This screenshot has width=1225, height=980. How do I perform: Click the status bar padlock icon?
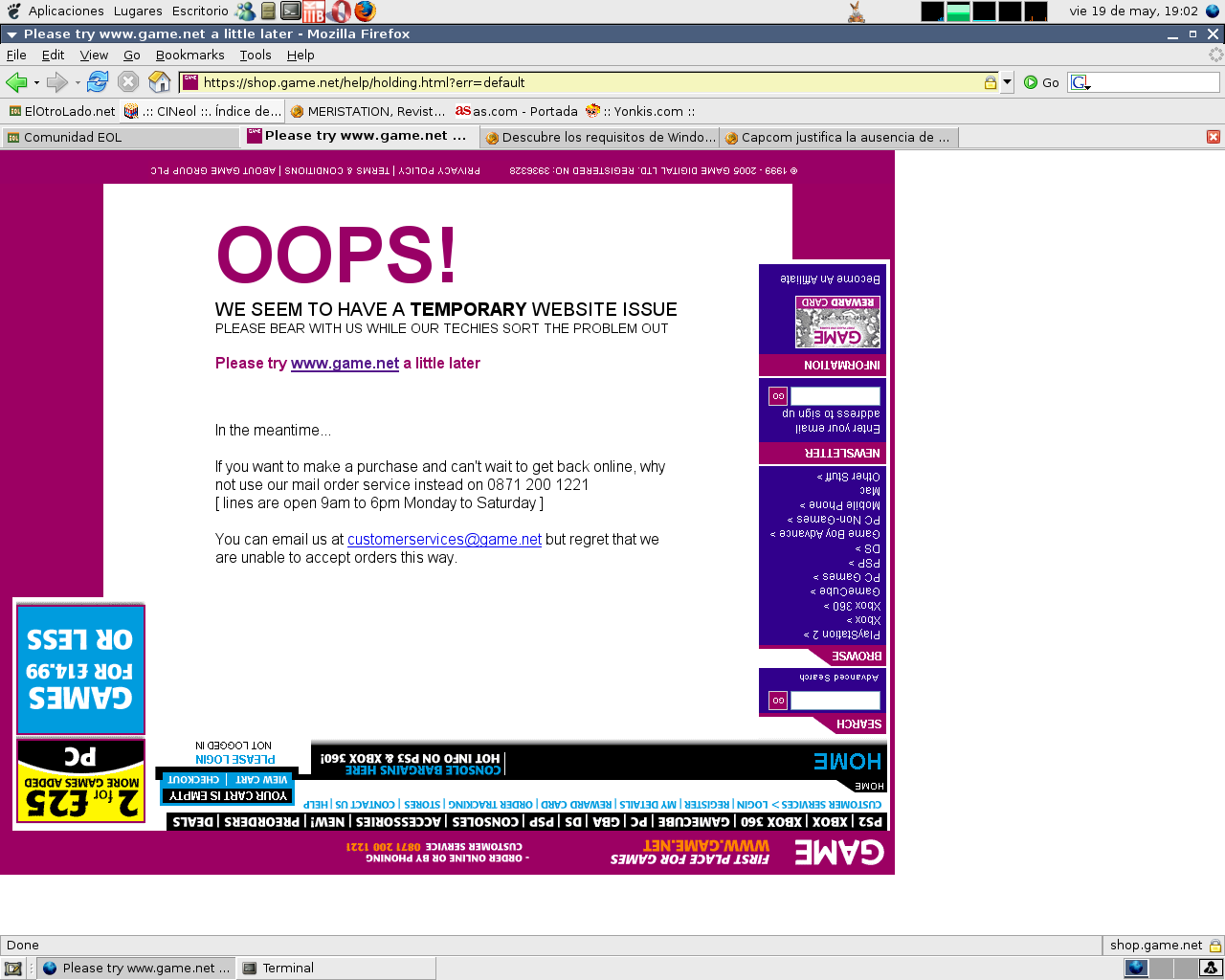coord(1215,946)
